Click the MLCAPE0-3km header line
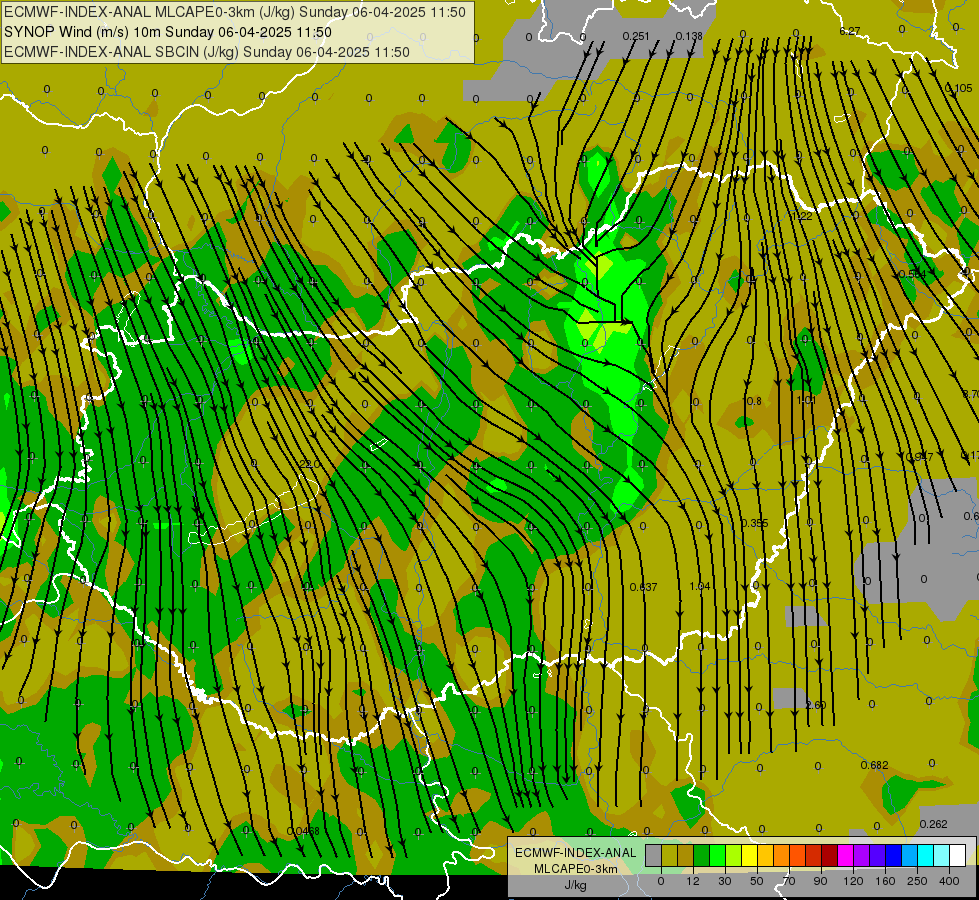Screen dimensions: 979x900 point(235,12)
